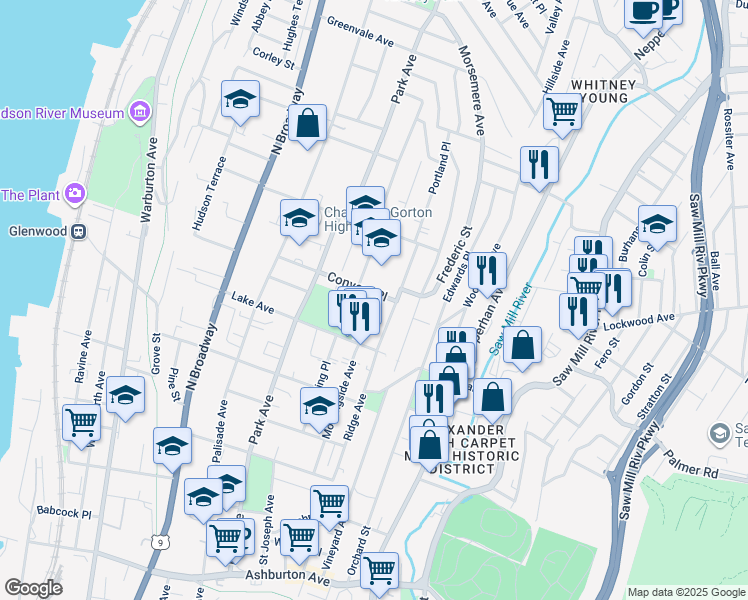Open the shopping bag marker near Lockwood Ave
Image resolution: width=748 pixels, height=600 pixels.
pos(522,346)
